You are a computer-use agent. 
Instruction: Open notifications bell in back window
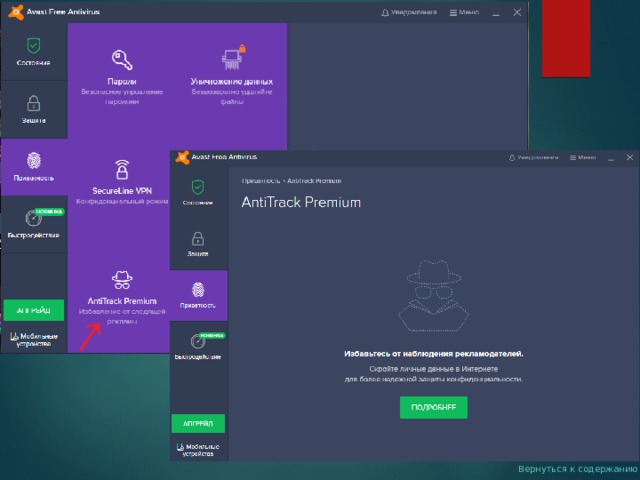(409, 13)
